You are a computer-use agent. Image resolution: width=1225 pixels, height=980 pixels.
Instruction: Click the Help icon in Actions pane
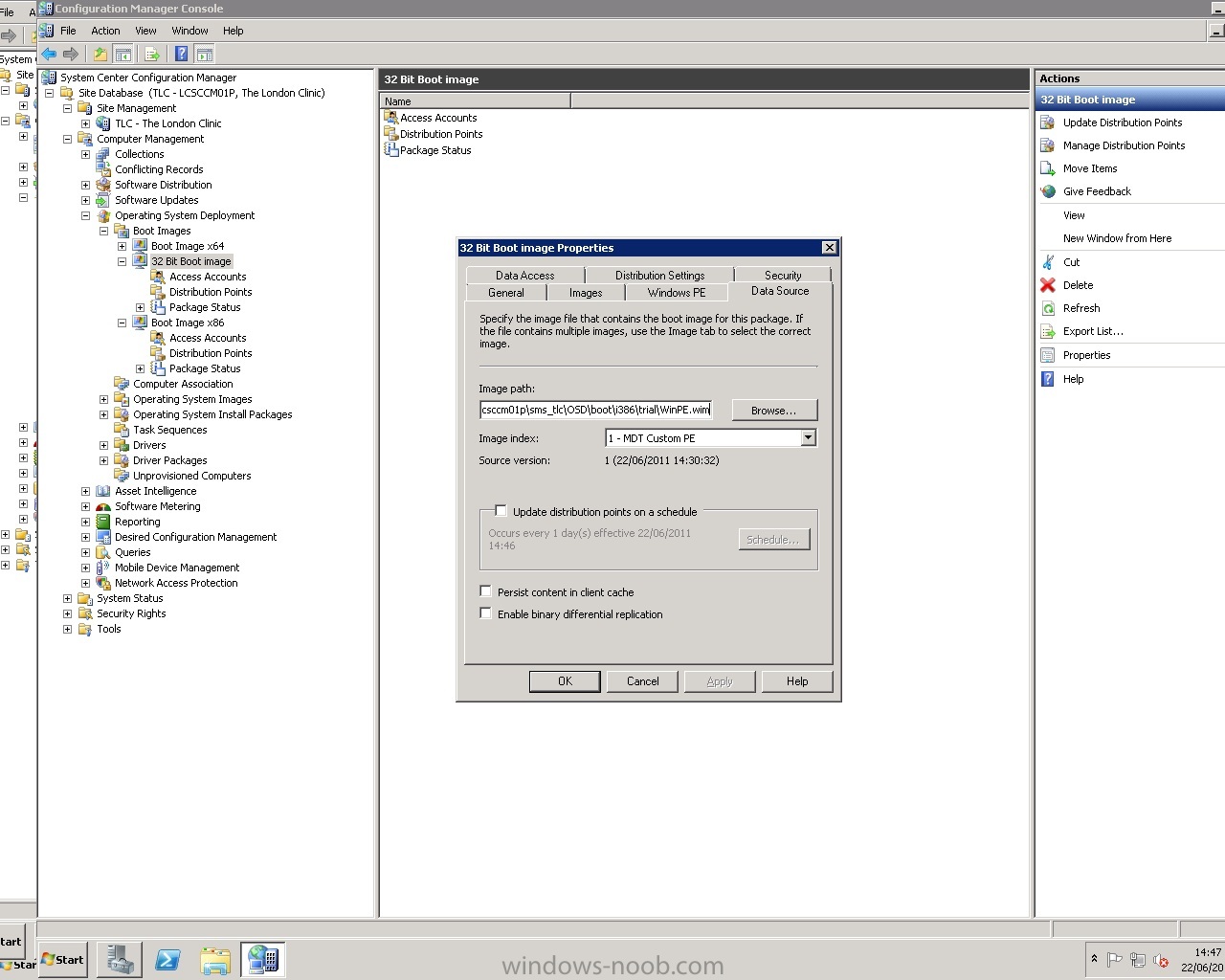tap(1048, 379)
